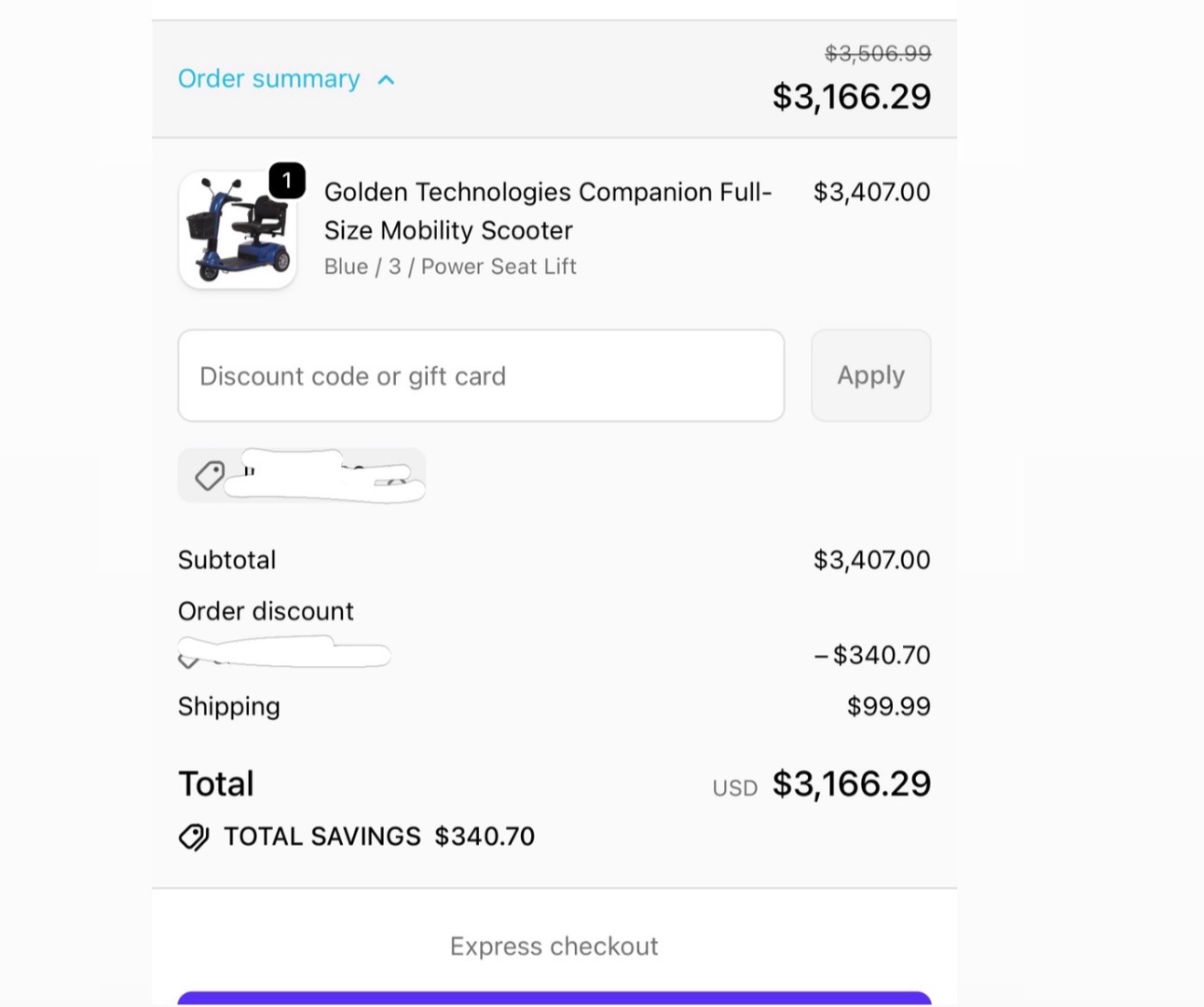Collapse the Order summary chevron

point(386,80)
